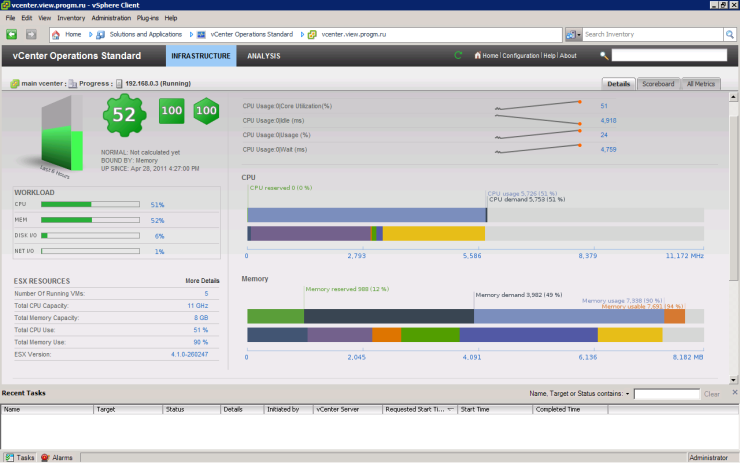Open the Plug-ins menu
This screenshot has width=740, height=463.
pos(148,18)
